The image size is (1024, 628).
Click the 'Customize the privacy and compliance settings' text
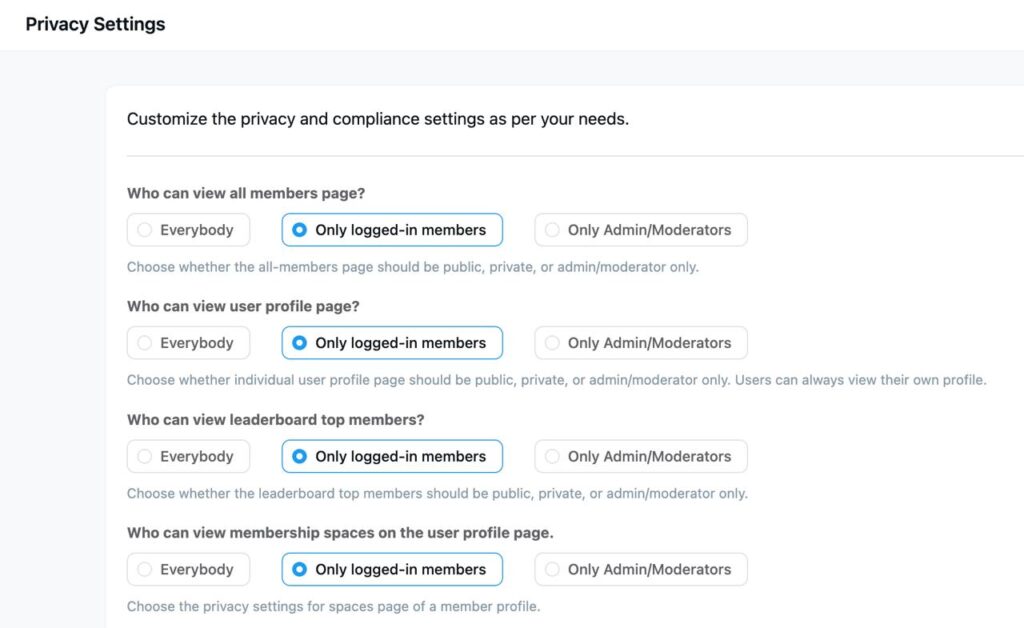[377, 119]
